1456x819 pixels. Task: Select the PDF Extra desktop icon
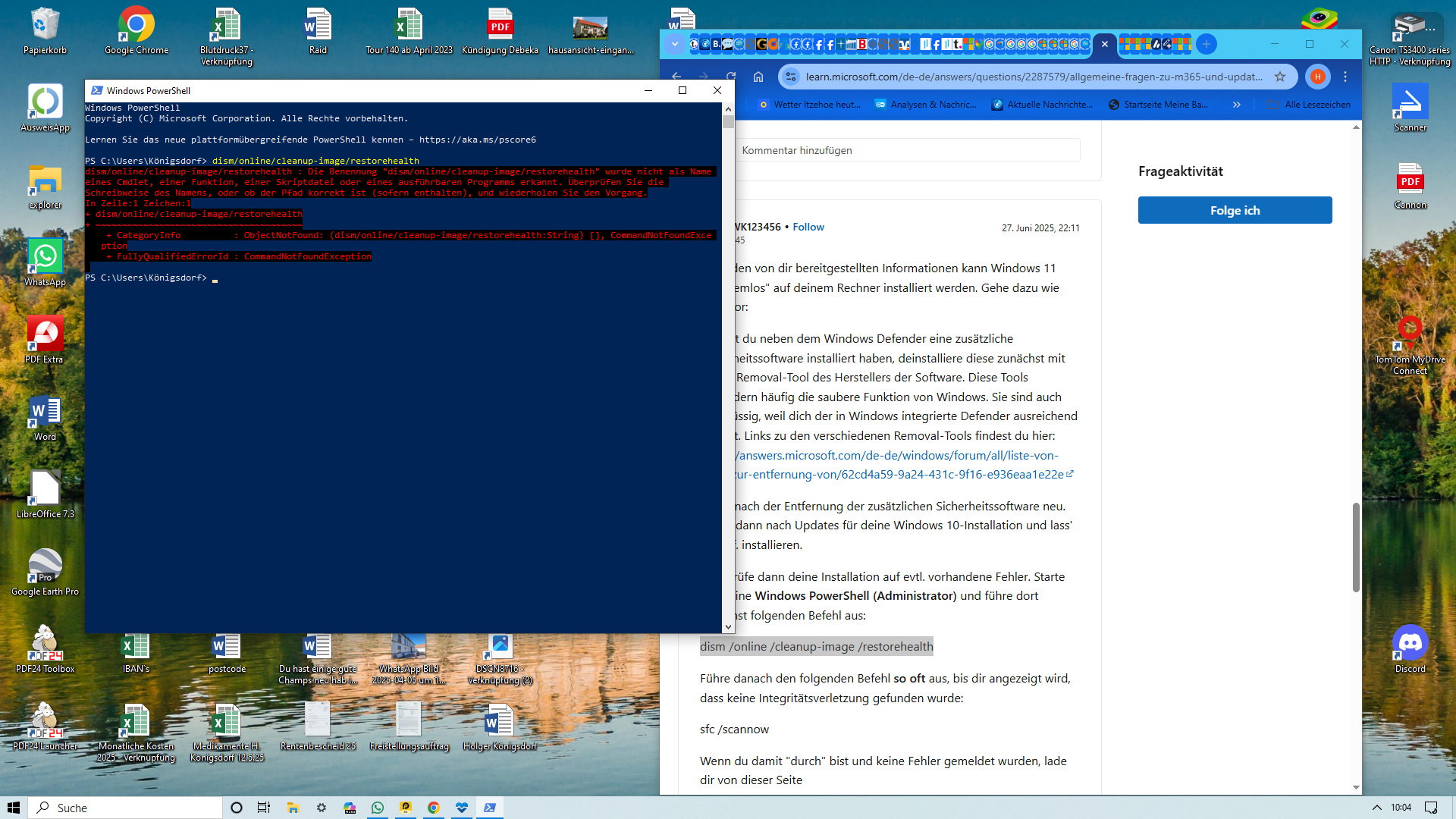45,340
